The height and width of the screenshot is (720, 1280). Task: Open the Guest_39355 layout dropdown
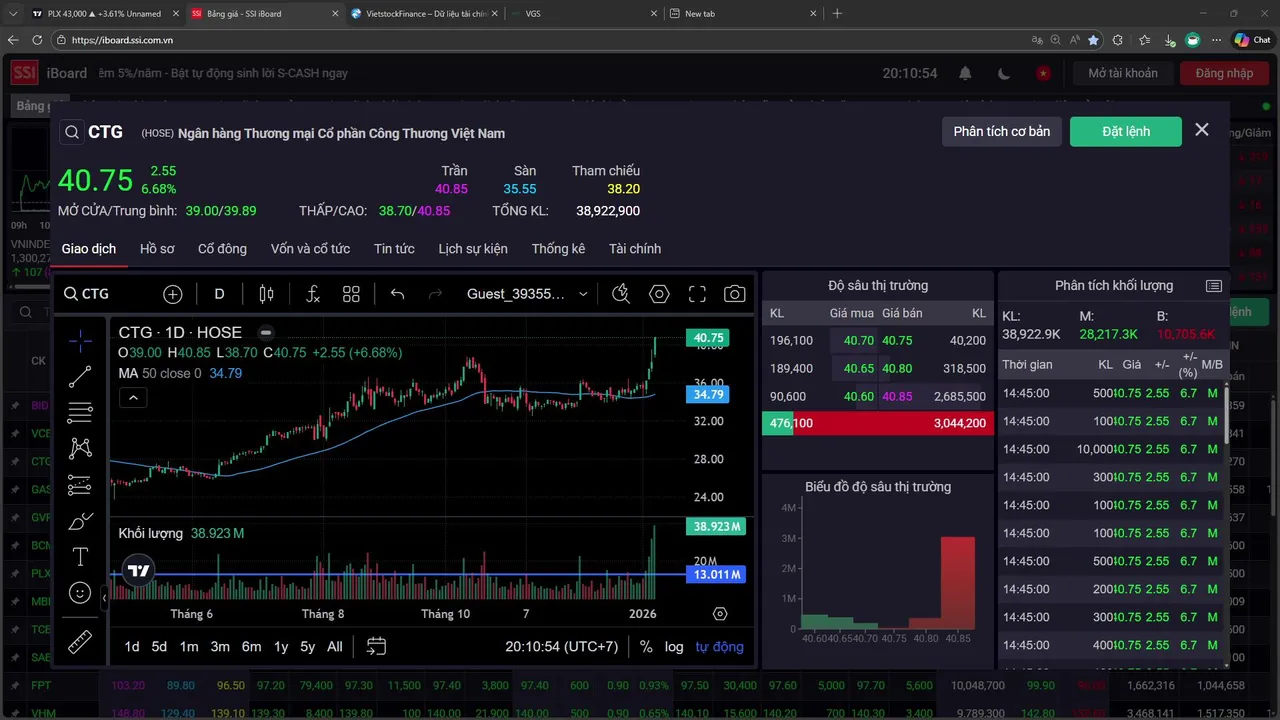tap(527, 294)
